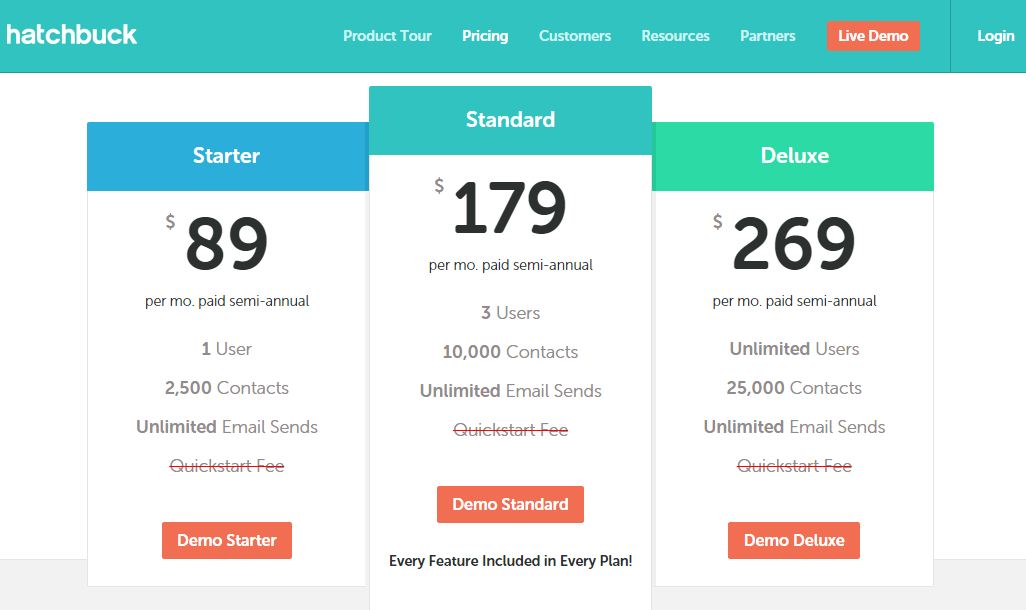Open the Customers menu item
Image resolution: width=1026 pixels, height=610 pixels.
pyautogui.click(x=575, y=36)
